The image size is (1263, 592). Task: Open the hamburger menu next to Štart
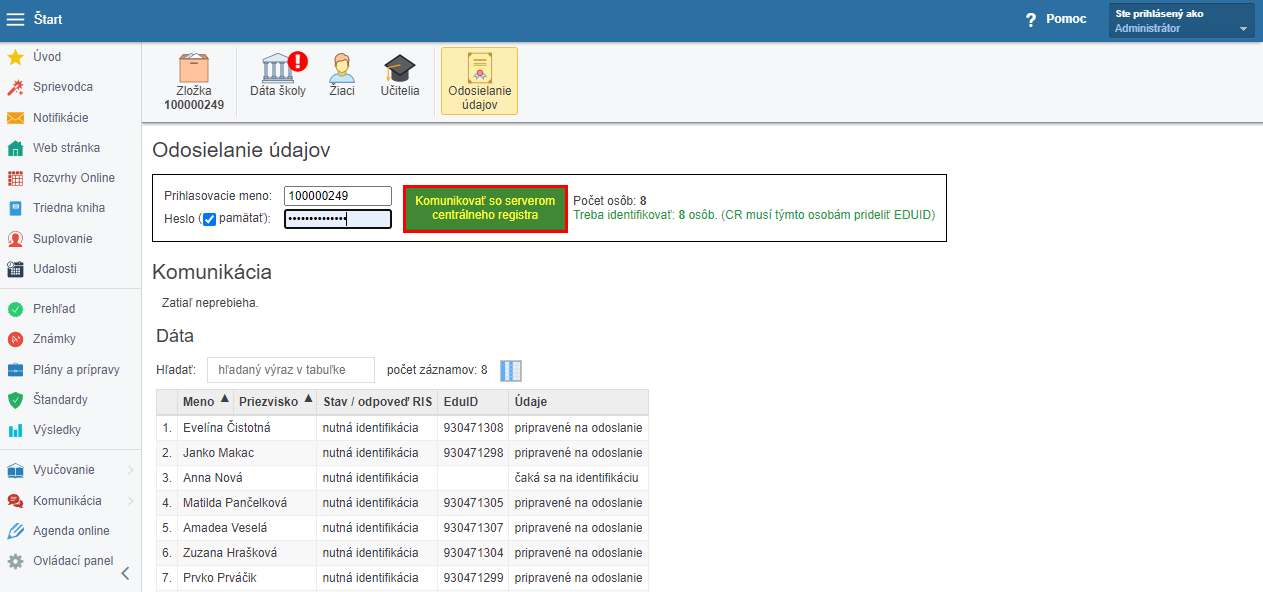15,19
